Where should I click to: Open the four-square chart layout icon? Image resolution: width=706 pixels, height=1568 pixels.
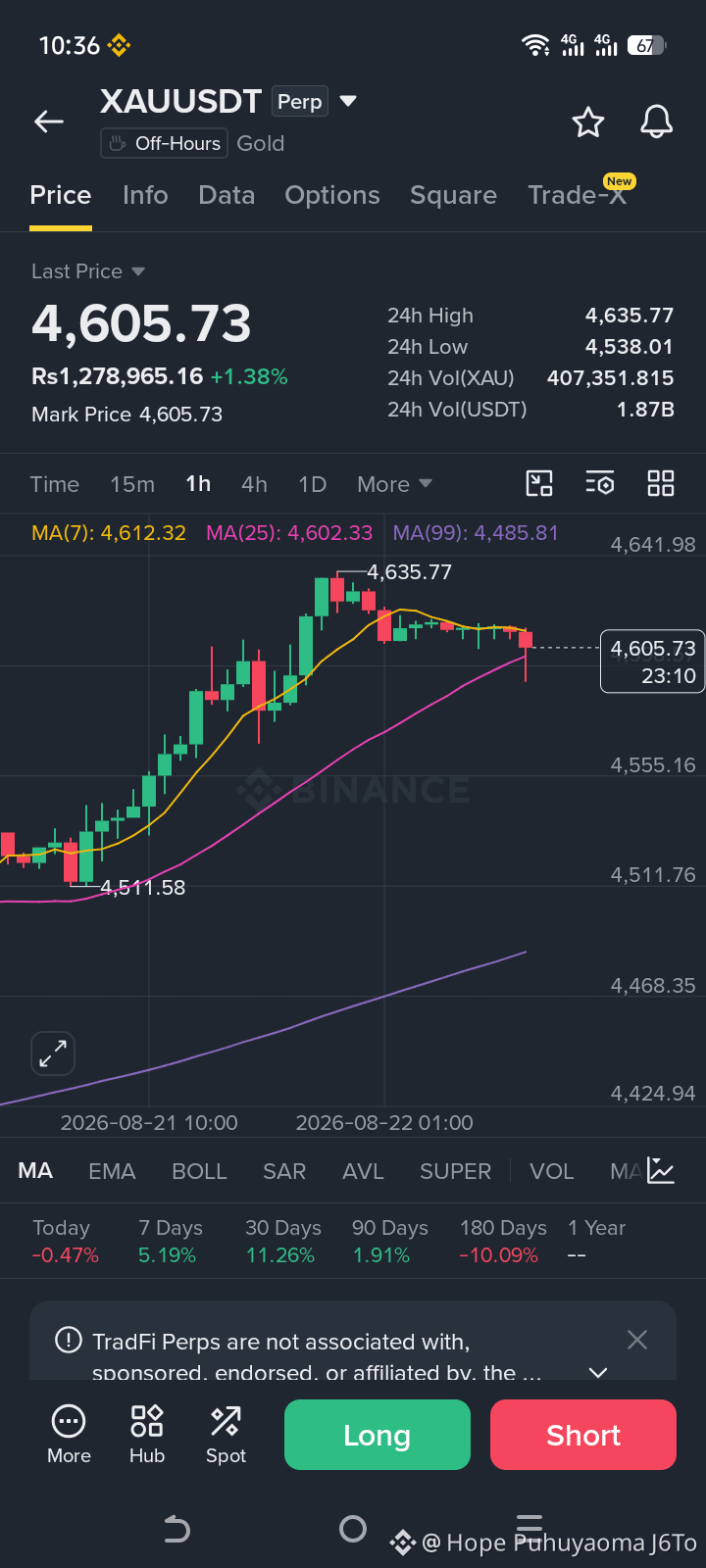[661, 483]
